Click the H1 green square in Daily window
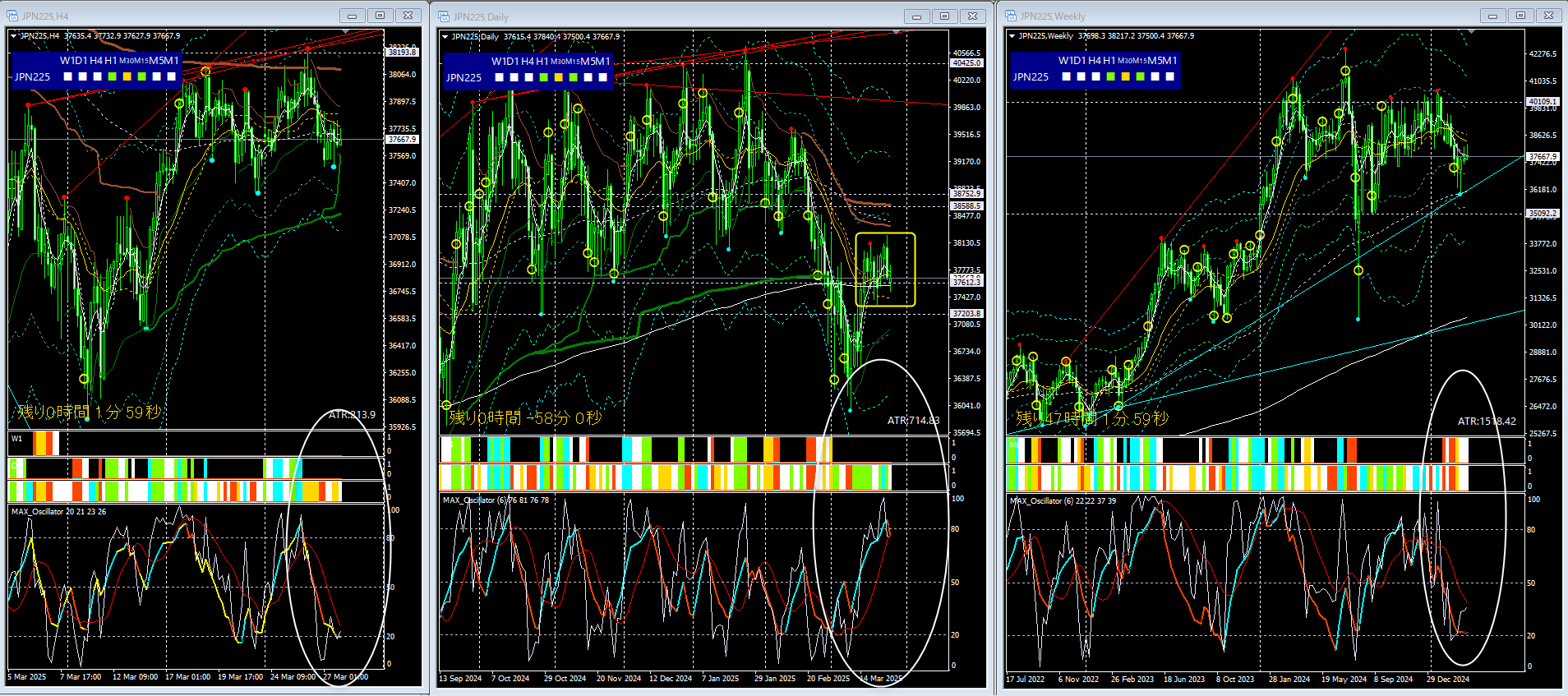 (544, 77)
